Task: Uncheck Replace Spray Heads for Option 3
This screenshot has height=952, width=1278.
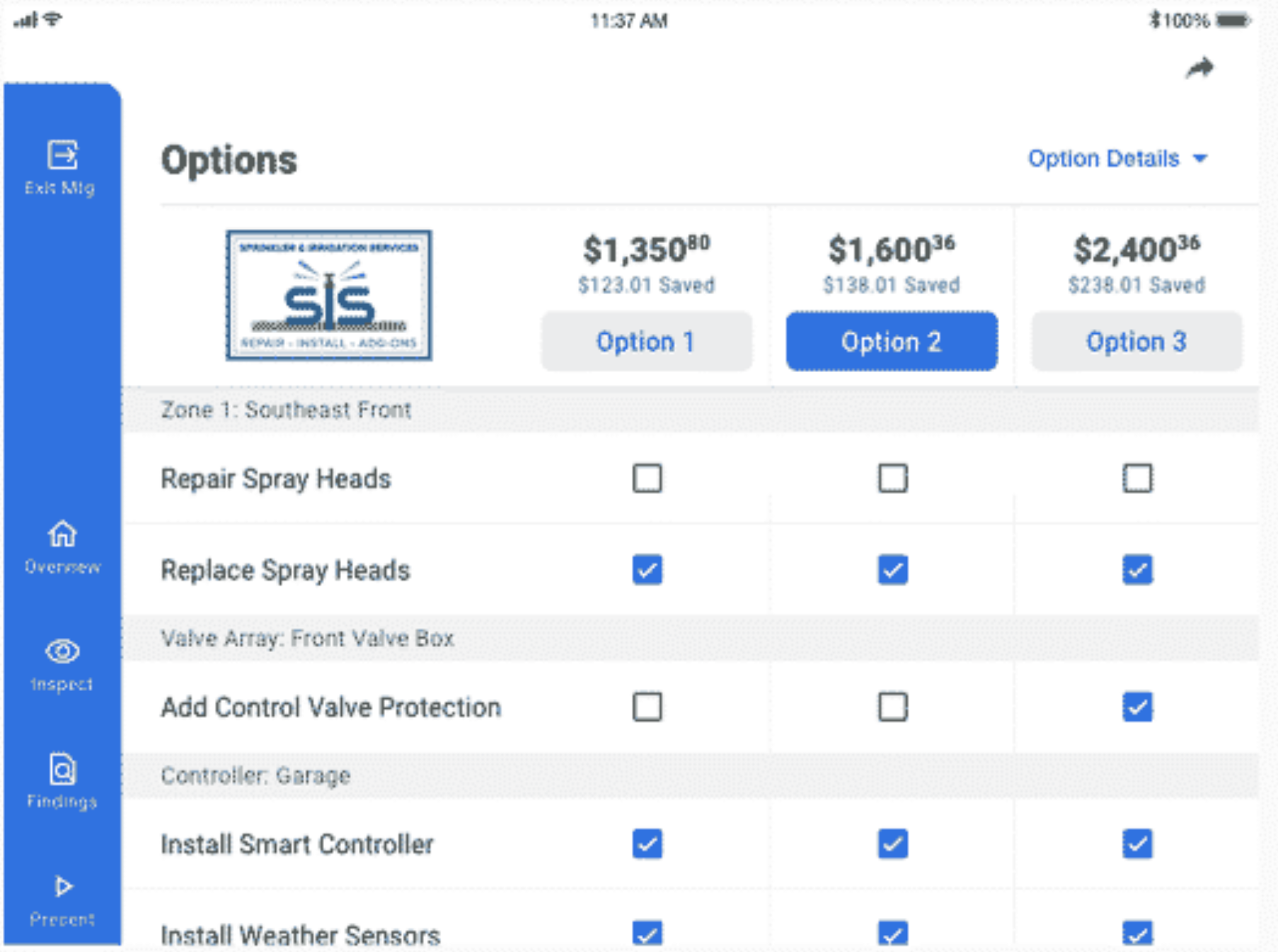Action: click(x=1137, y=569)
